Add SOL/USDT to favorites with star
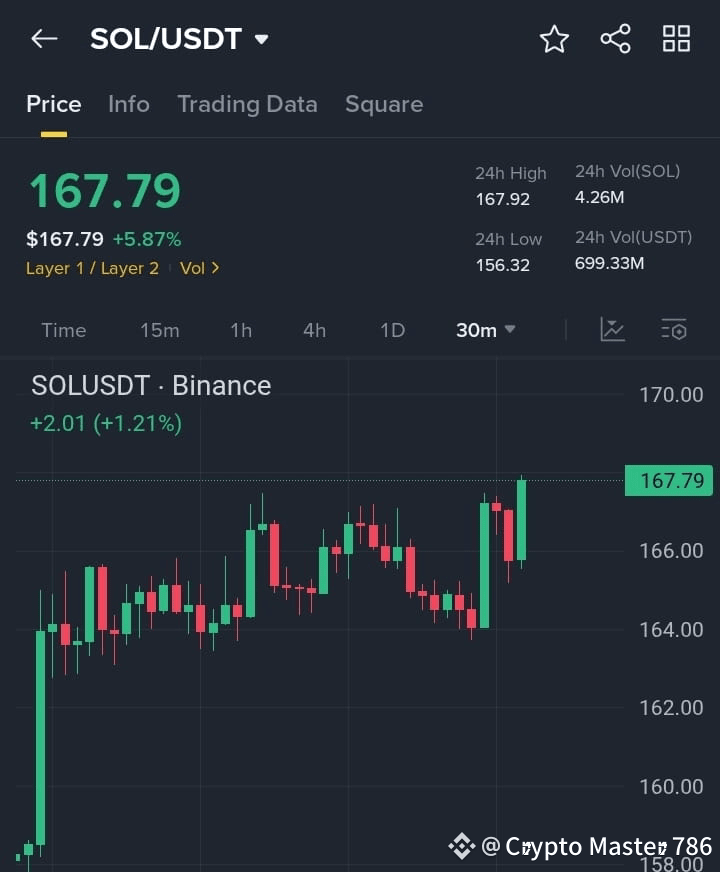 pyautogui.click(x=554, y=39)
